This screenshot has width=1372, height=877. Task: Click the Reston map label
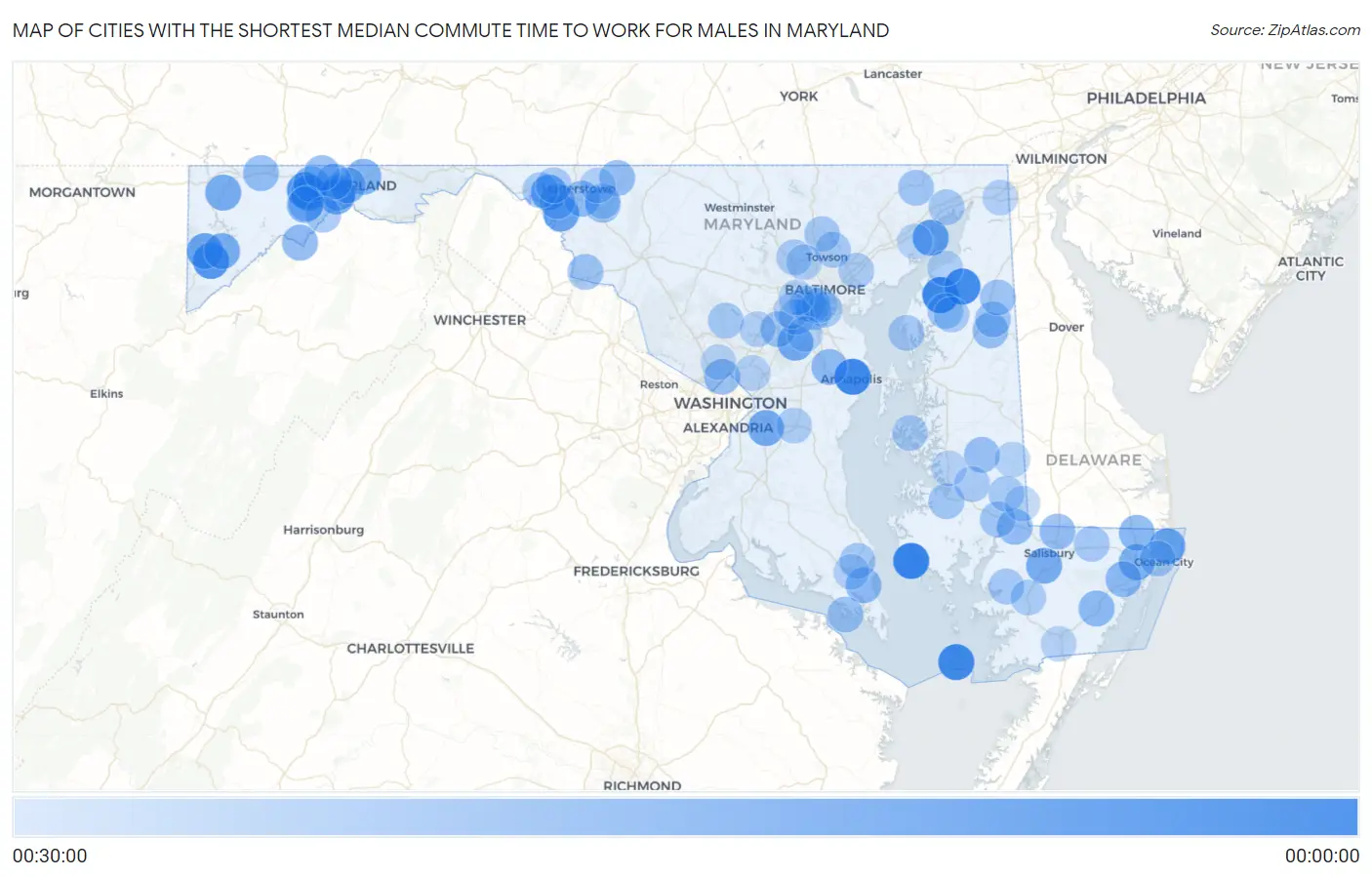point(659,384)
